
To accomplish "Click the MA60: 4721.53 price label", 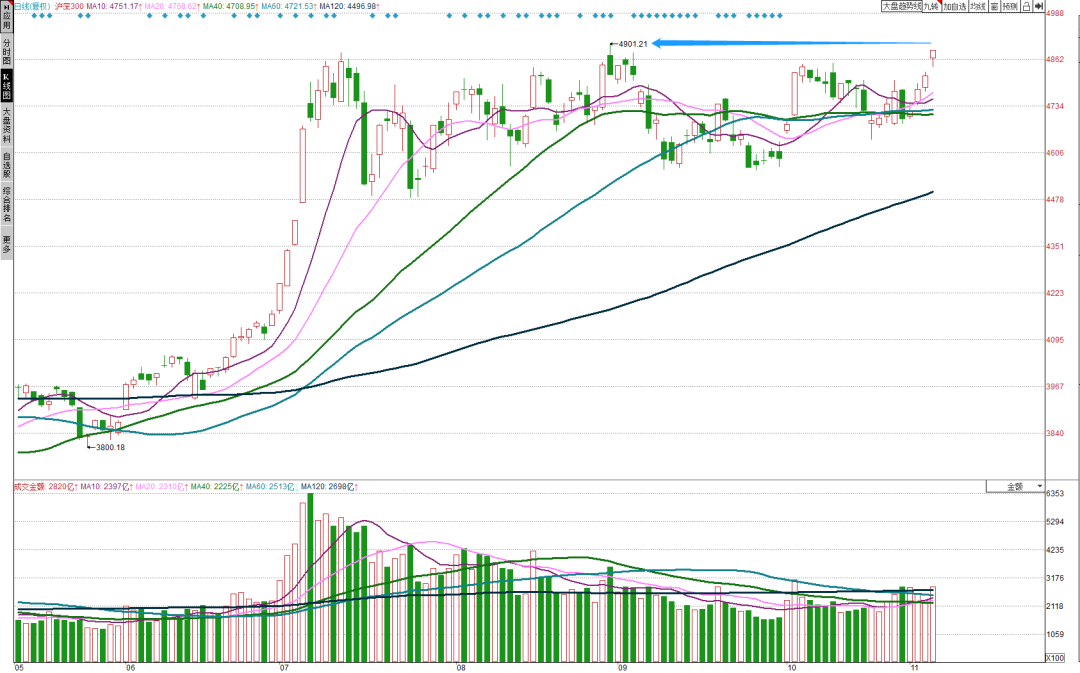I will (x=289, y=6).
